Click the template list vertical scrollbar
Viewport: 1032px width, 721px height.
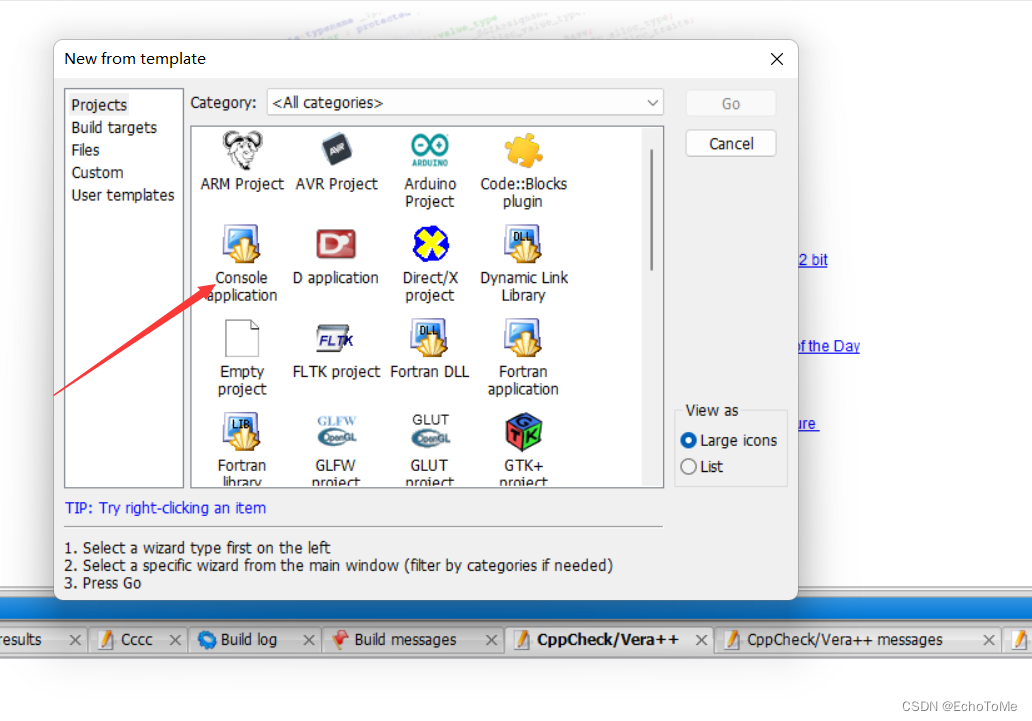coord(652,209)
